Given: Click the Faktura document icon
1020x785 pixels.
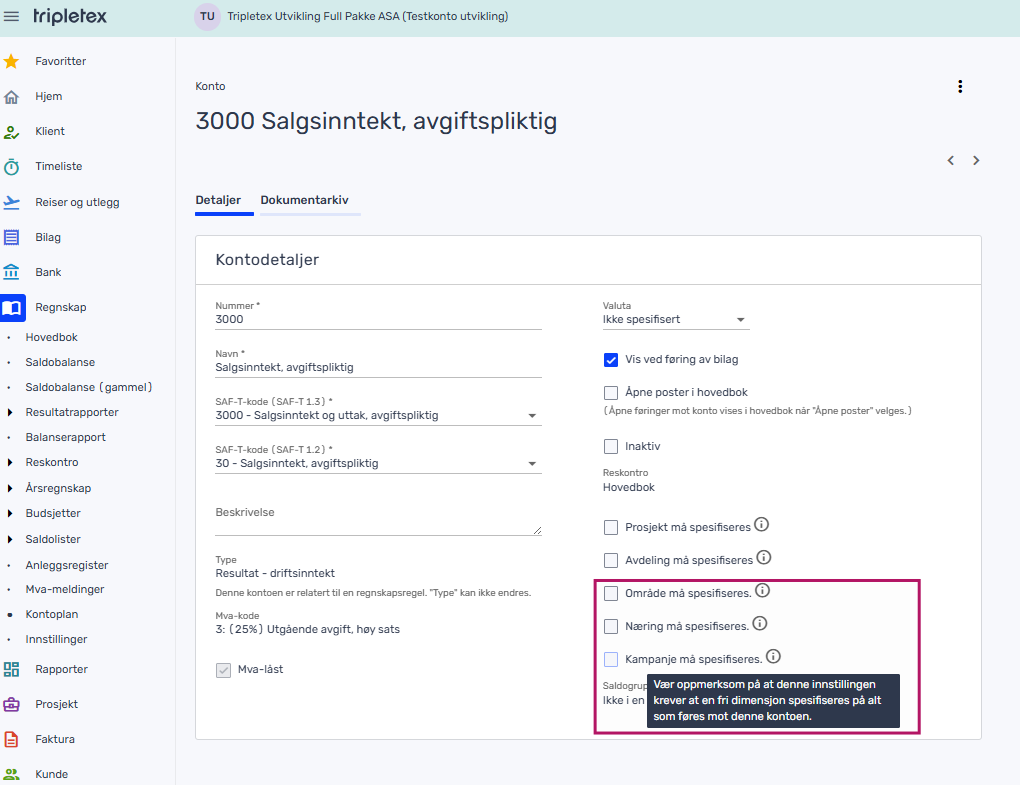Looking at the screenshot, I should coord(12,739).
